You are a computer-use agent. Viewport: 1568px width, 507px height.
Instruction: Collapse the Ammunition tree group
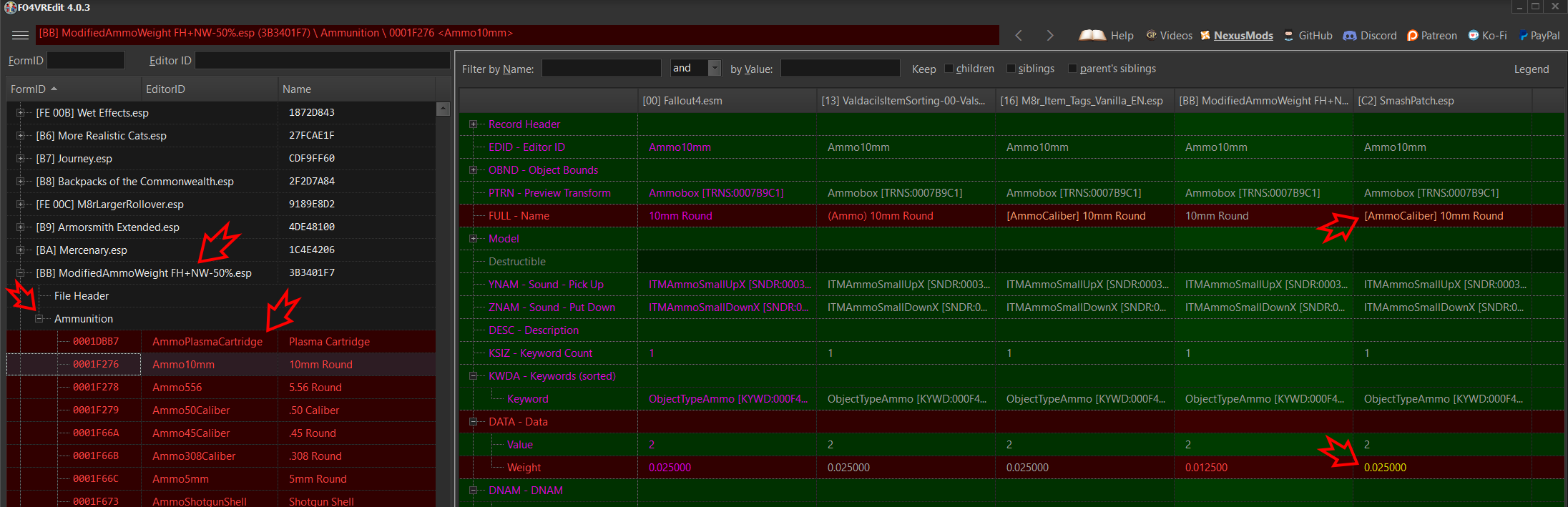39,319
